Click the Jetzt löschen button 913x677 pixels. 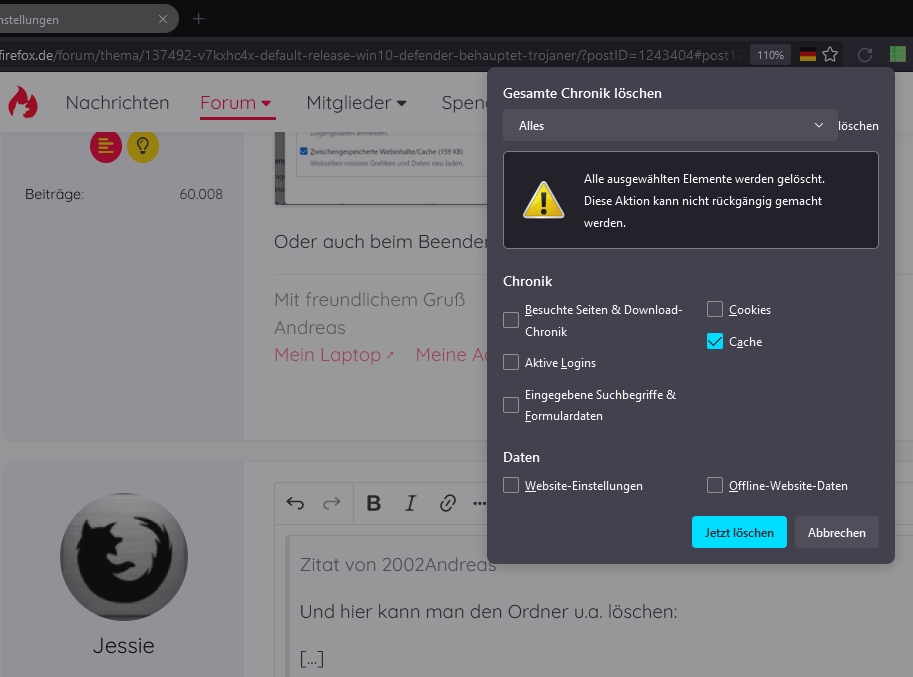point(739,532)
